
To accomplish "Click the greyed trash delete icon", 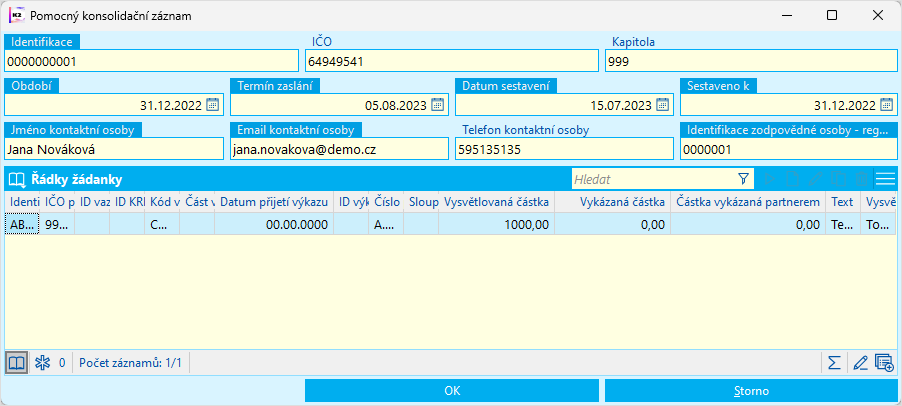I will coord(861,179).
